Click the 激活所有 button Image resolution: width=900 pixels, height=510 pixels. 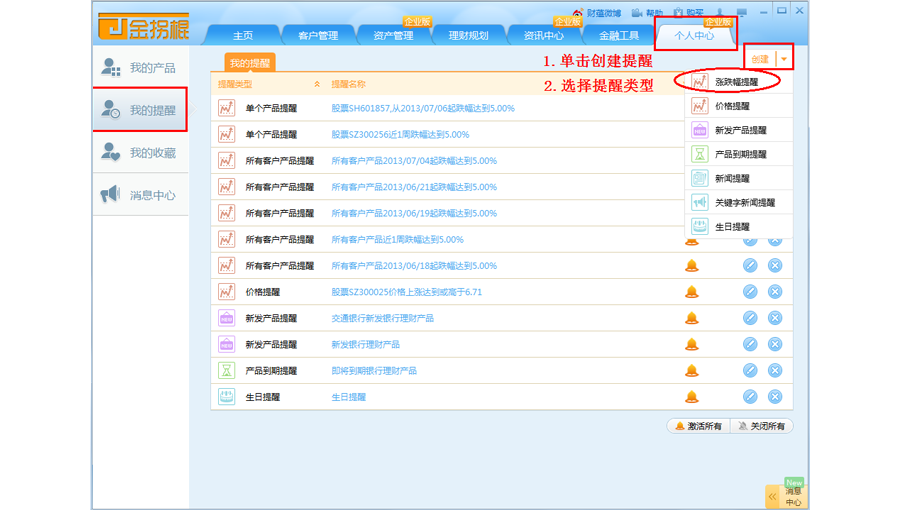[697, 426]
